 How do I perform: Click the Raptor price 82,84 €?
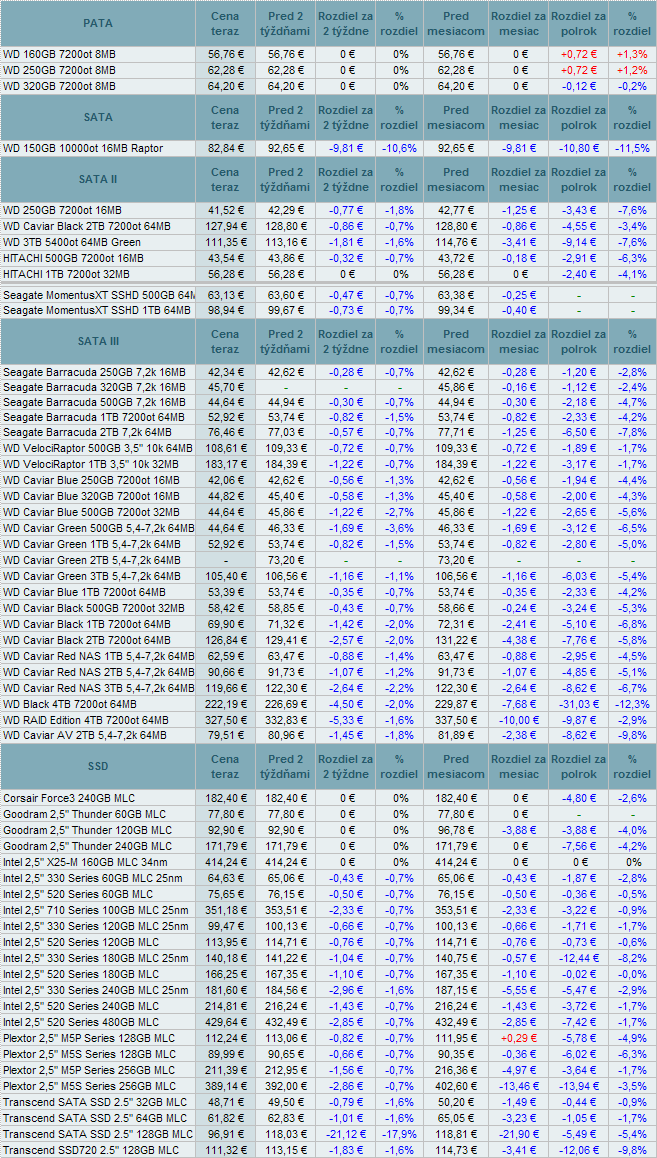pos(226,148)
